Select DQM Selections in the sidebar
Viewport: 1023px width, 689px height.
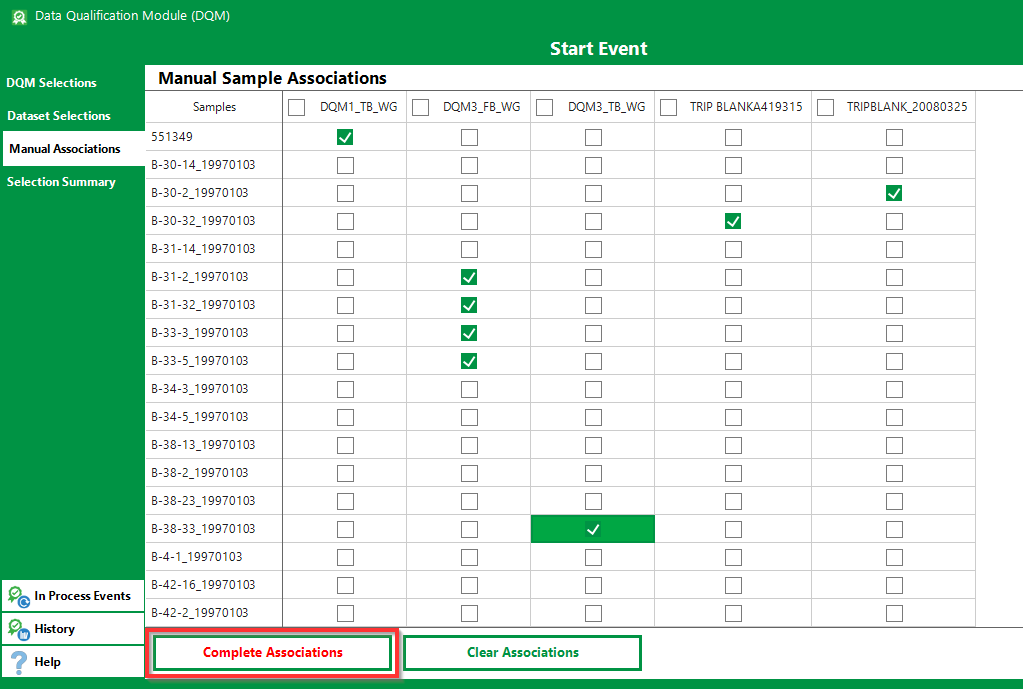coord(51,82)
